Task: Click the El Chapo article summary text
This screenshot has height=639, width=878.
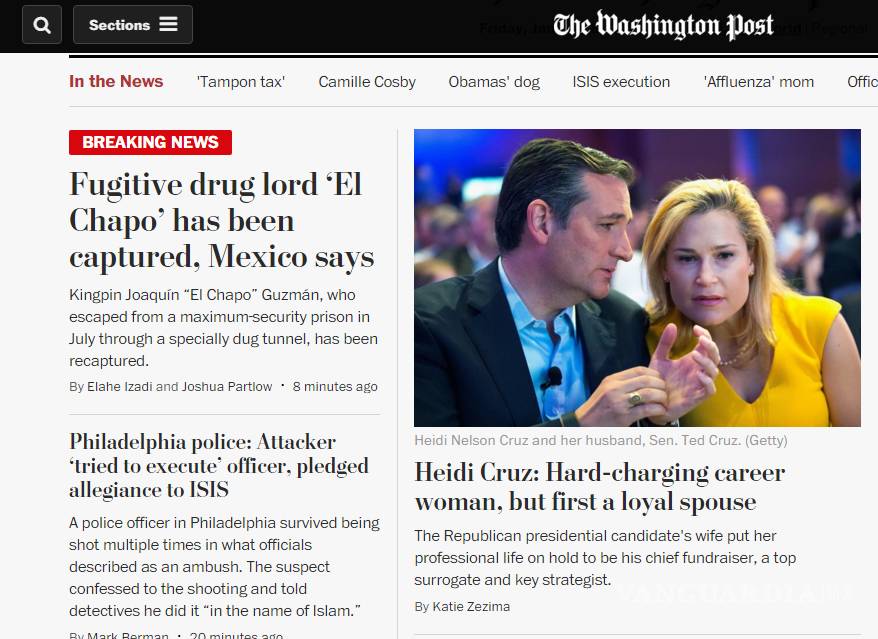Action: (223, 328)
